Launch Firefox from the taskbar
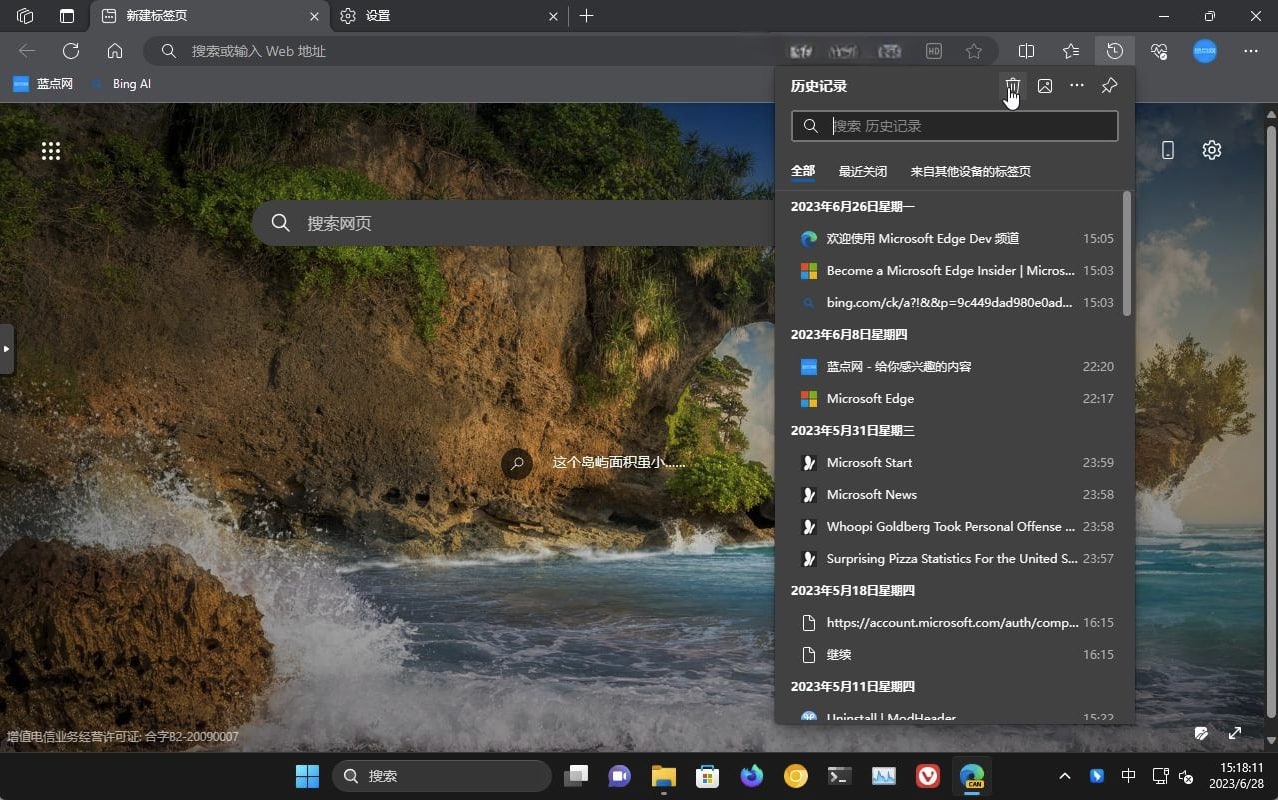Viewport: 1278px width, 800px height. [x=751, y=775]
